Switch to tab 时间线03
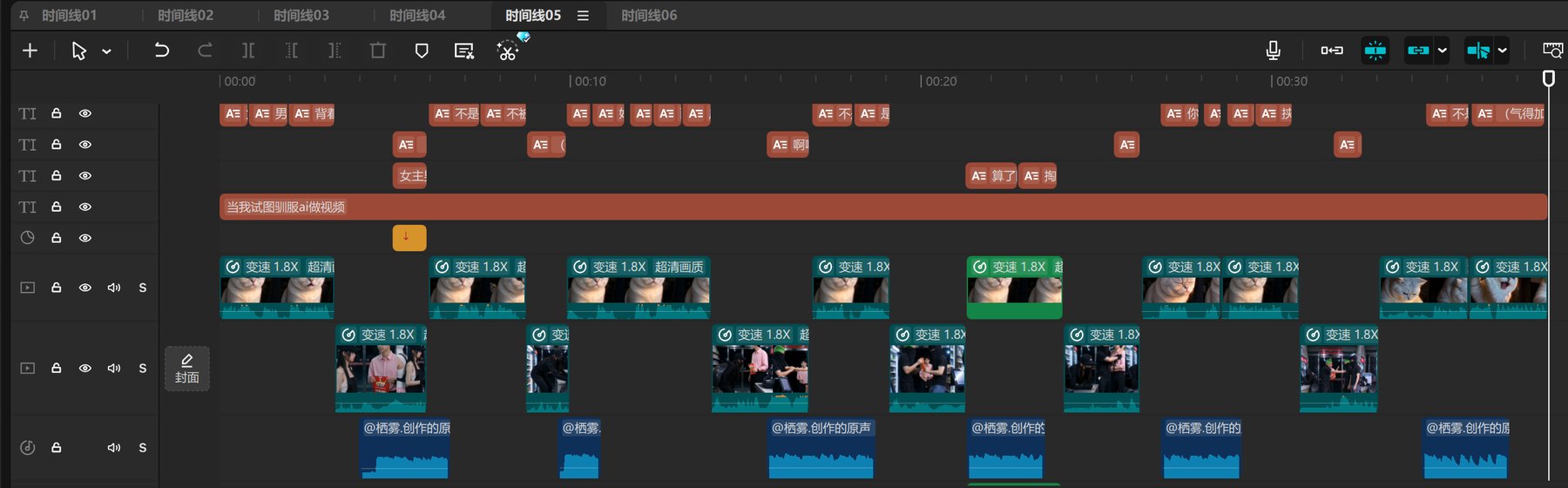1568x488 pixels. pyautogui.click(x=301, y=15)
